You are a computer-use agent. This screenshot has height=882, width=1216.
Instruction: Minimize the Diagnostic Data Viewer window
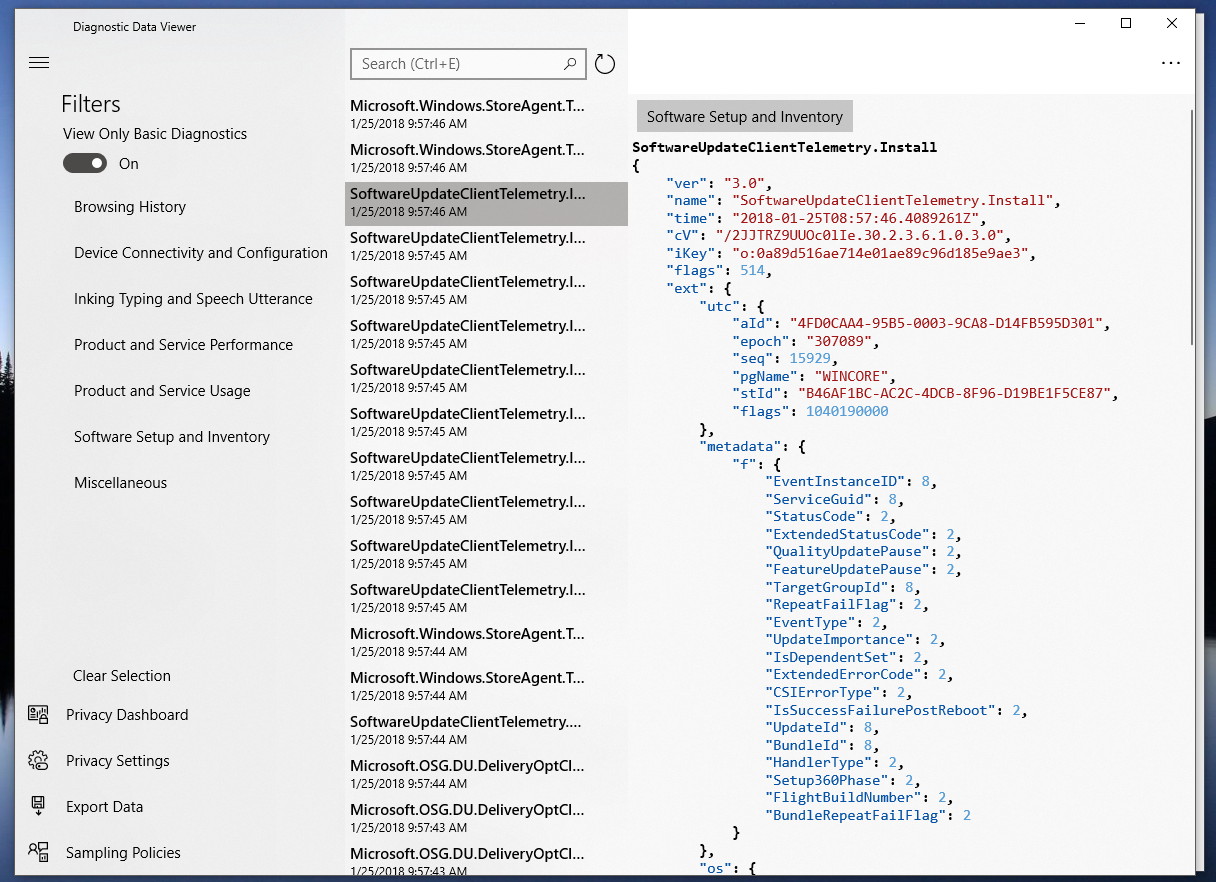pyautogui.click(x=1080, y=23)
